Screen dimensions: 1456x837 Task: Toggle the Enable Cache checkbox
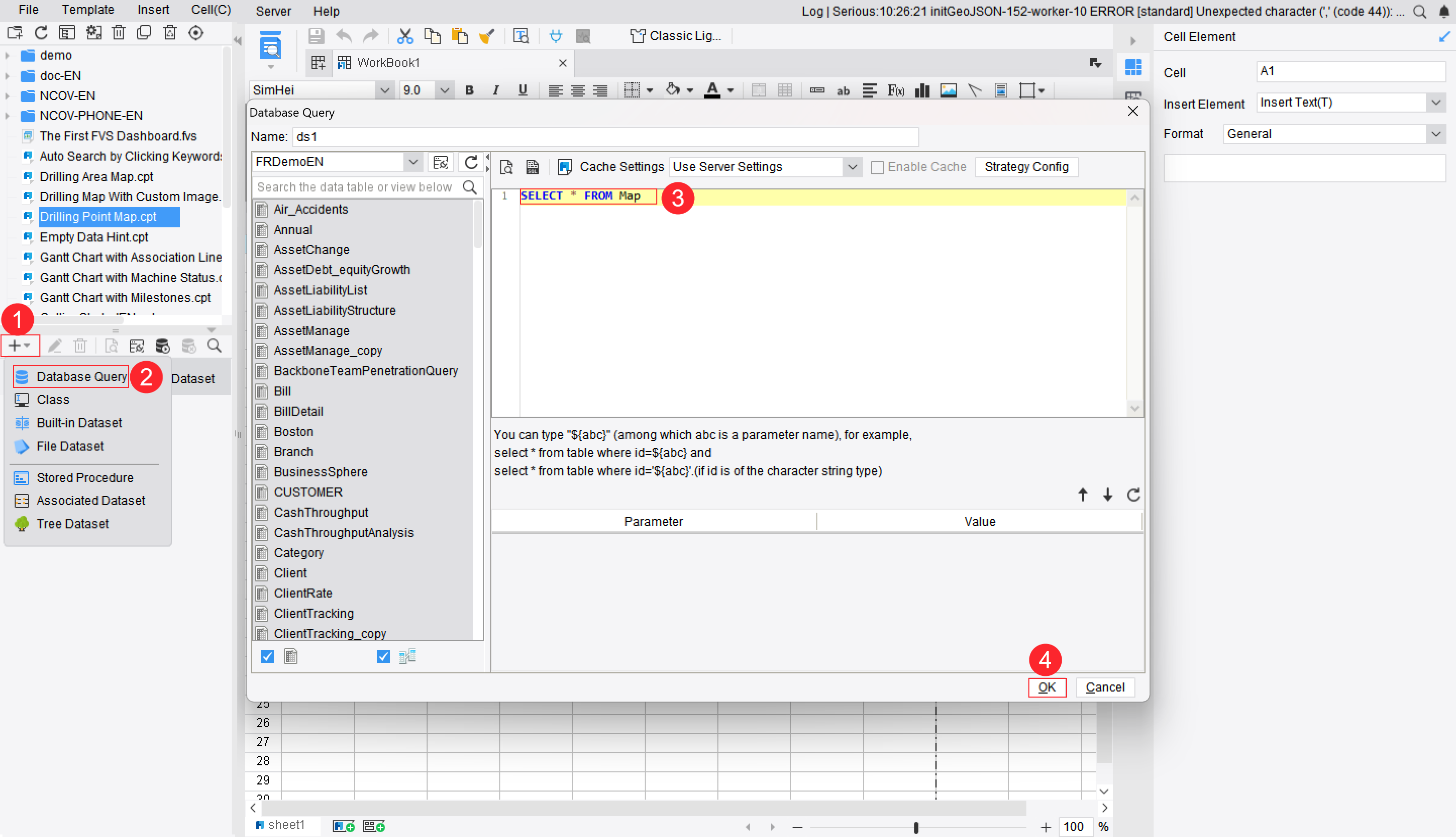click(877, 167)
